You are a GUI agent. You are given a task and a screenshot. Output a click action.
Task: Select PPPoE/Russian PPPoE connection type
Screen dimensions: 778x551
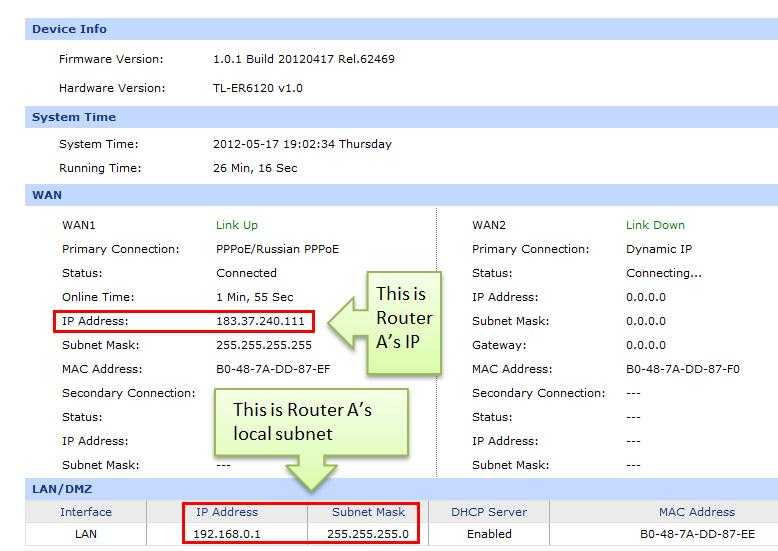(x=277, y=249)
